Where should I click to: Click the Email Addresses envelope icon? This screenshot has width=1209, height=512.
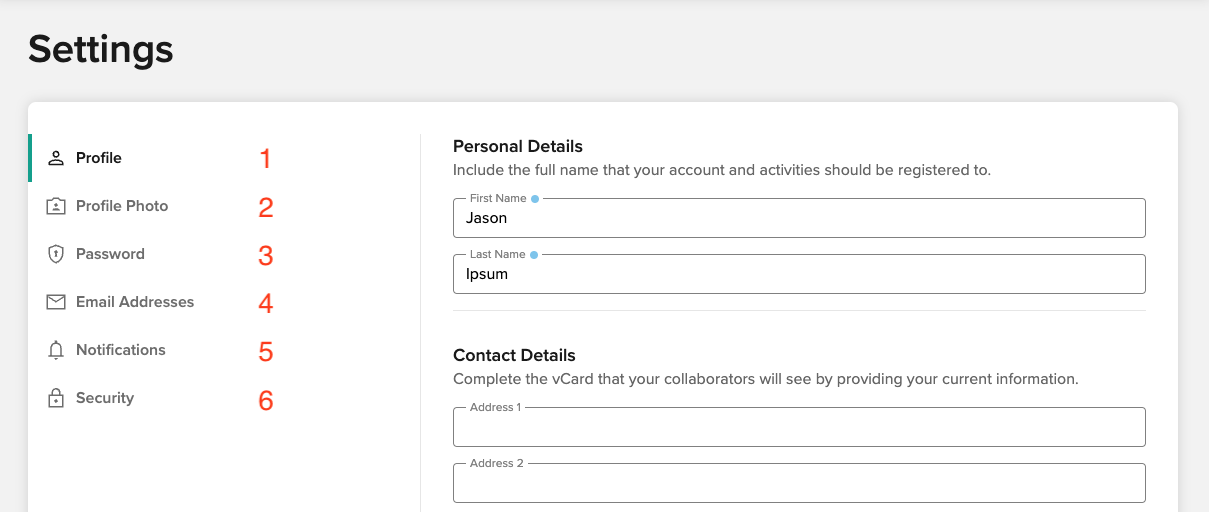click(56, 302)
